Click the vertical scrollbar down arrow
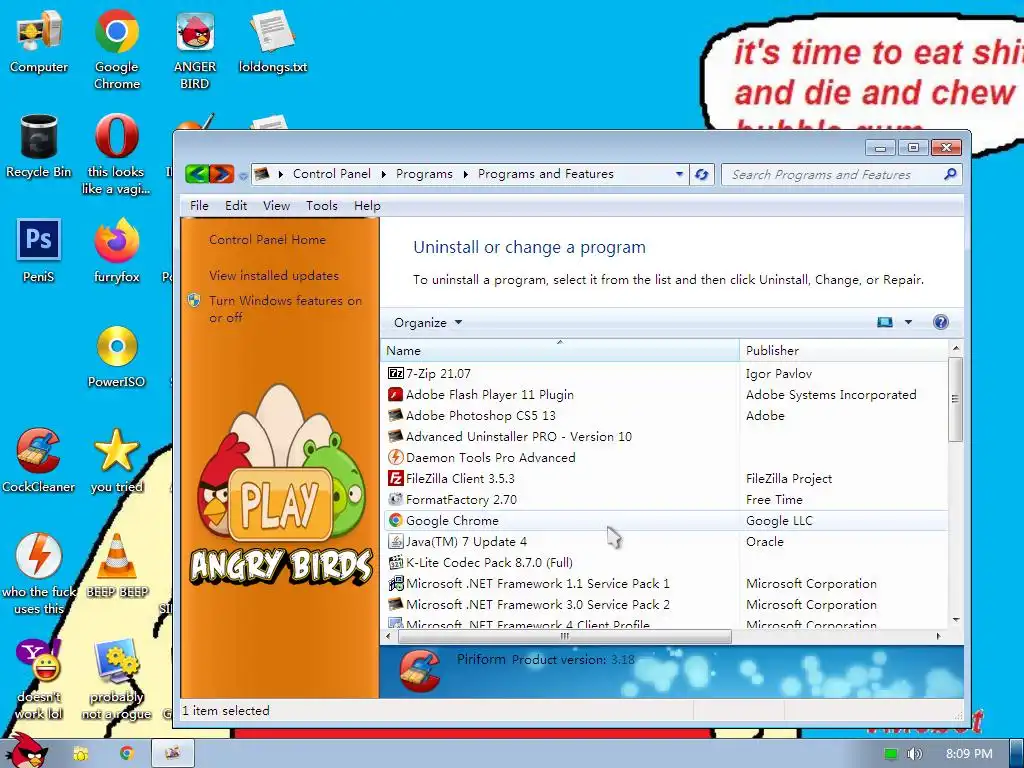Screen dimensions: 1024x768 pyautogui.click(x=955, y=619)
